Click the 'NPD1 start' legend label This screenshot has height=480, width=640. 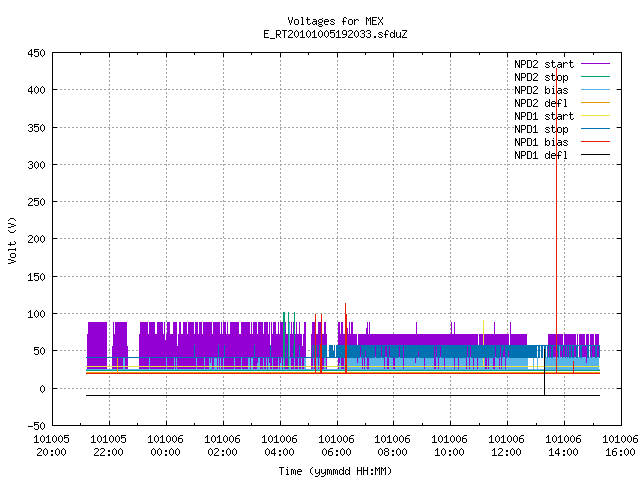click(x=544, y=116)
